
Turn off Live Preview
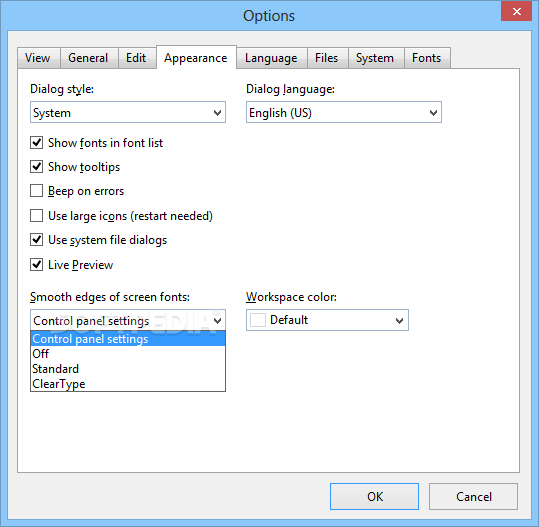(36, 265)
